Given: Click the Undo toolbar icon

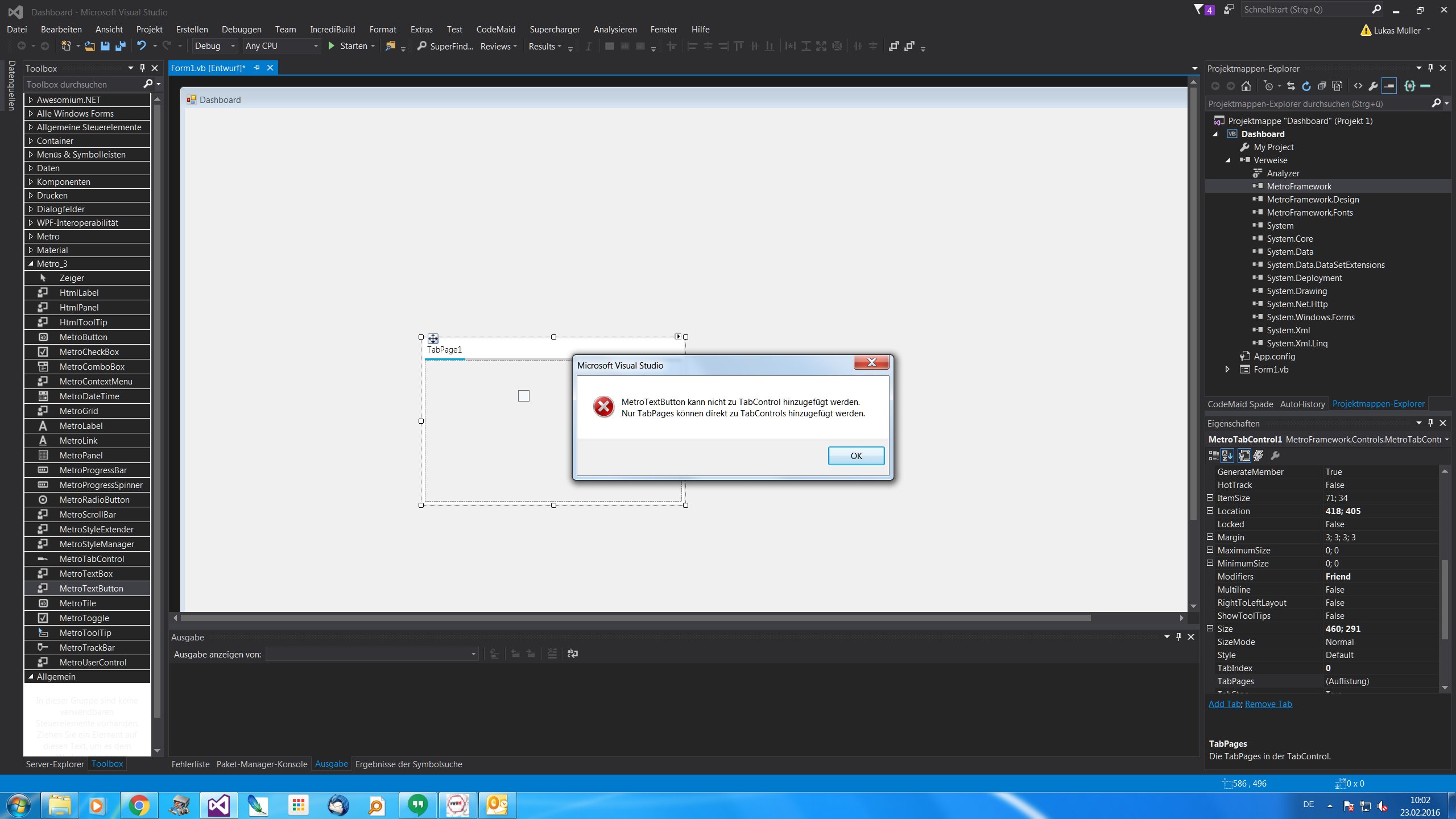Looking at the screenshot, I should (141, 46).
